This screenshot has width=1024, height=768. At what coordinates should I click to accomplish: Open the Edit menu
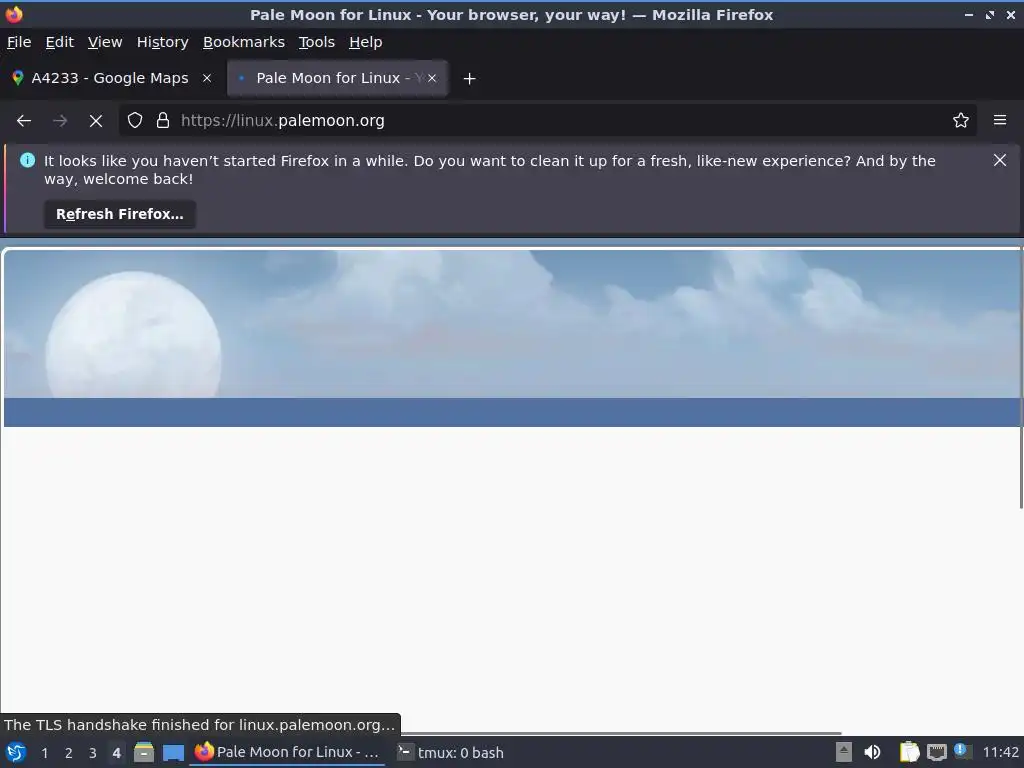coord(59,42)
